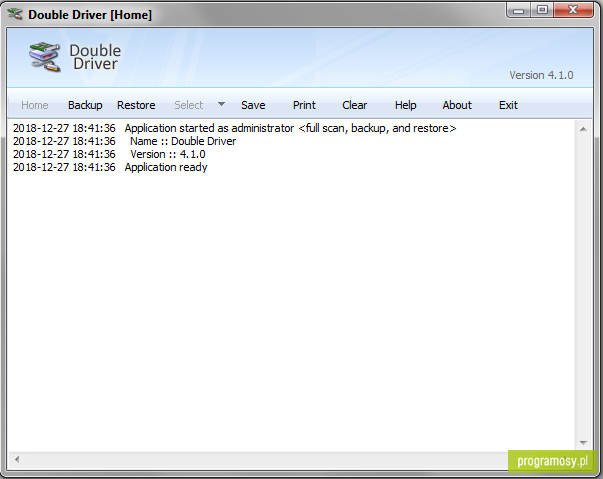Click the title bar application icon
This screenshot has height=479, width=603.
coord(15,14)
